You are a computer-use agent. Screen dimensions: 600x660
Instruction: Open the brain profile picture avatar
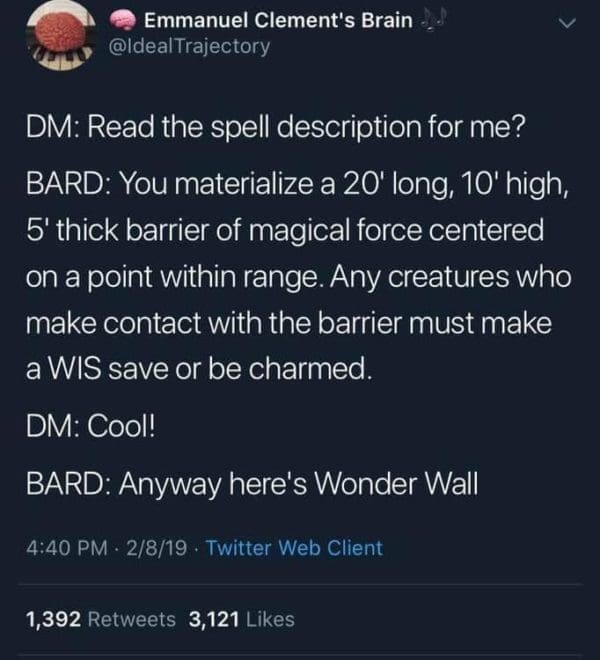(x=62, y=35)
